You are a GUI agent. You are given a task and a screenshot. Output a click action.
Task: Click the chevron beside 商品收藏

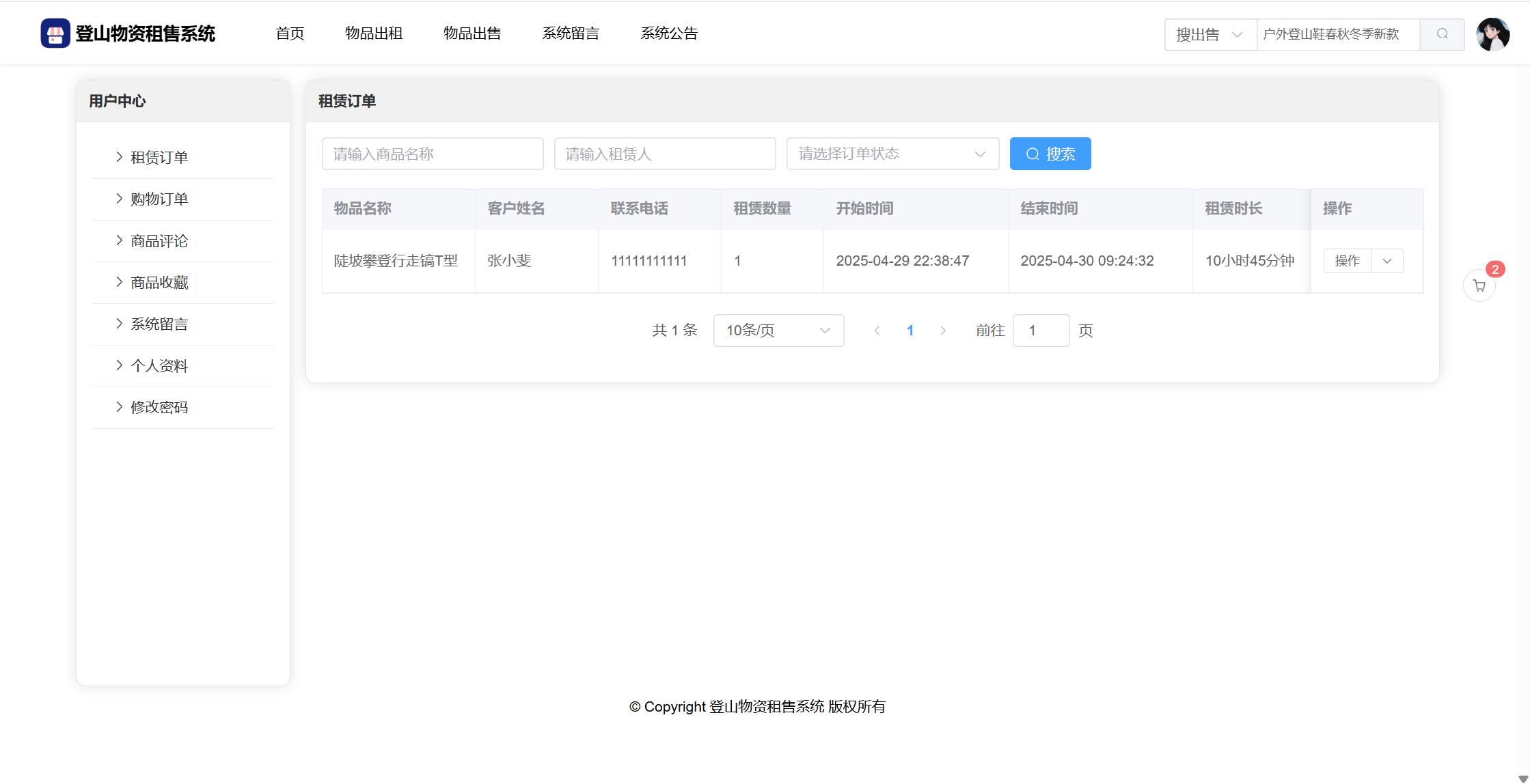[x=120, y=282]
